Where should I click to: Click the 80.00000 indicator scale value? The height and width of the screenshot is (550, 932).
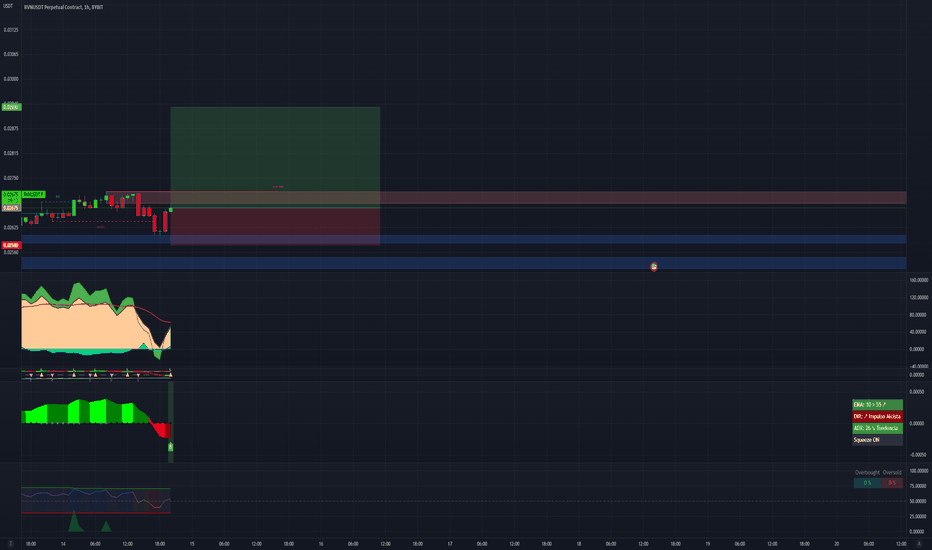coord(918,315)
